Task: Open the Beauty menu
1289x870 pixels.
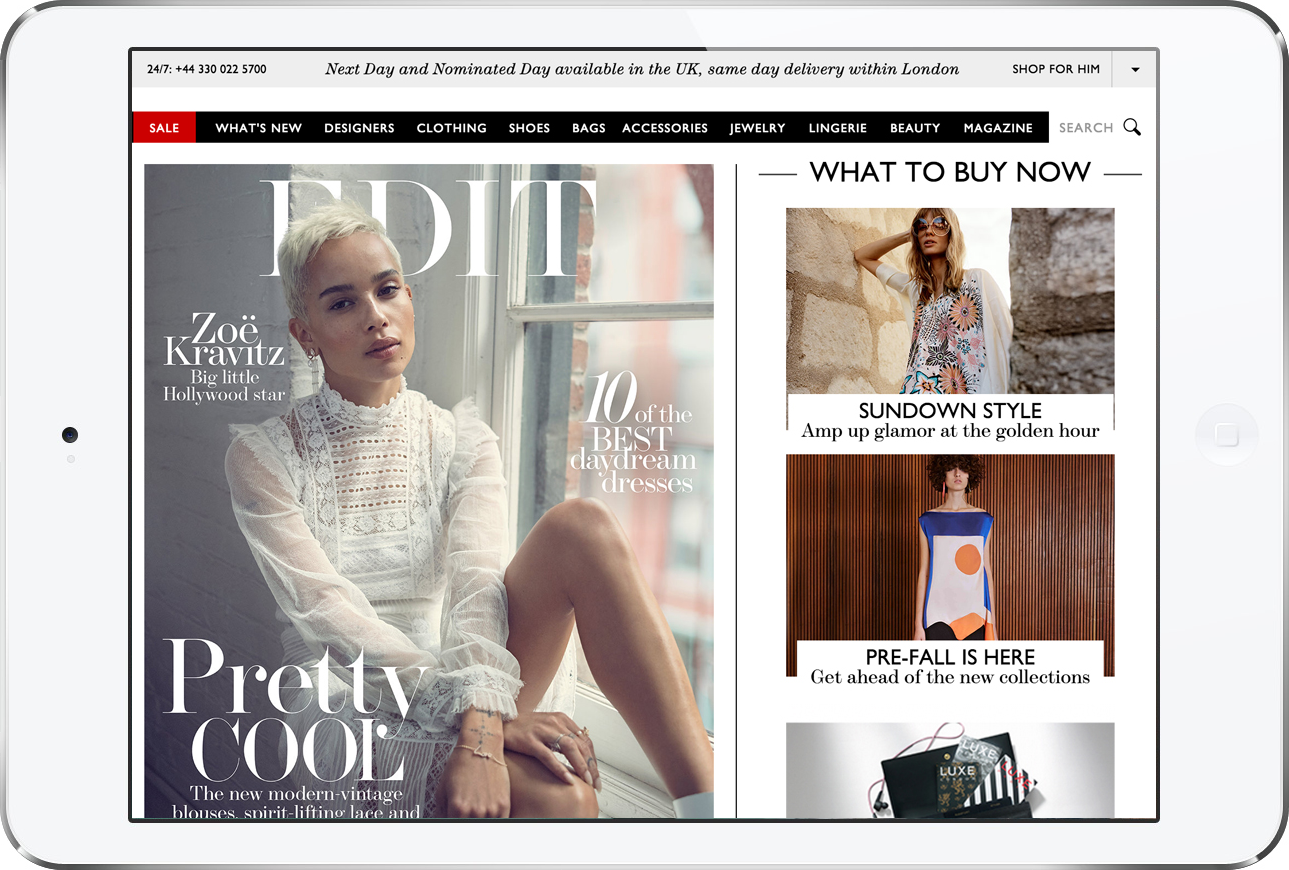Action: click(x=915, y=128)
